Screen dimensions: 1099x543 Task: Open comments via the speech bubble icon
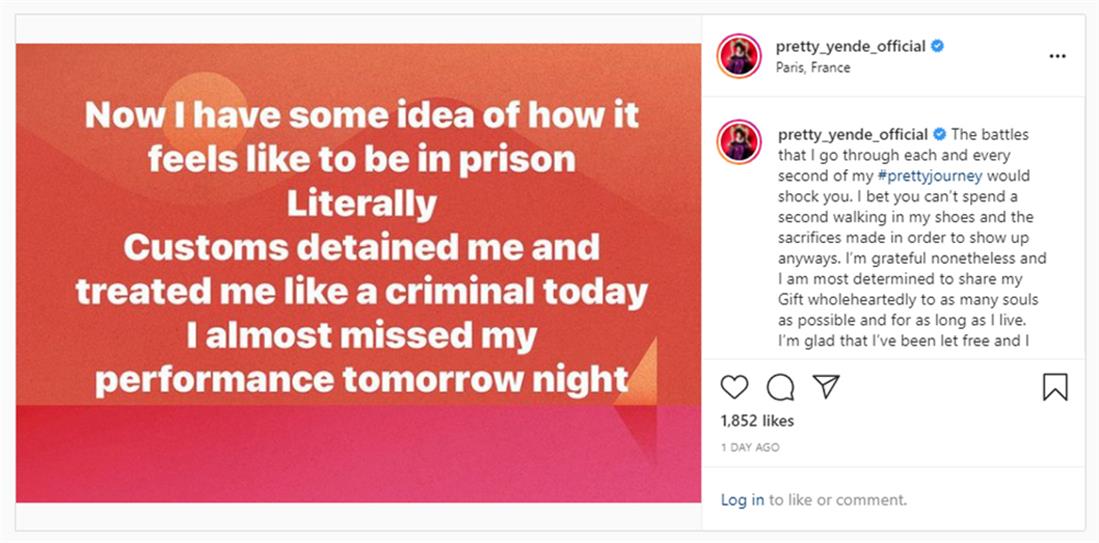tap(780, 387)
